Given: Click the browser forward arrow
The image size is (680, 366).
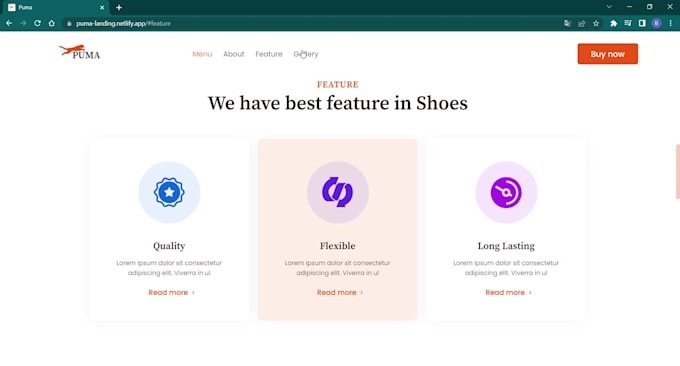Looking at the screenshot, I should pos(23,23).
